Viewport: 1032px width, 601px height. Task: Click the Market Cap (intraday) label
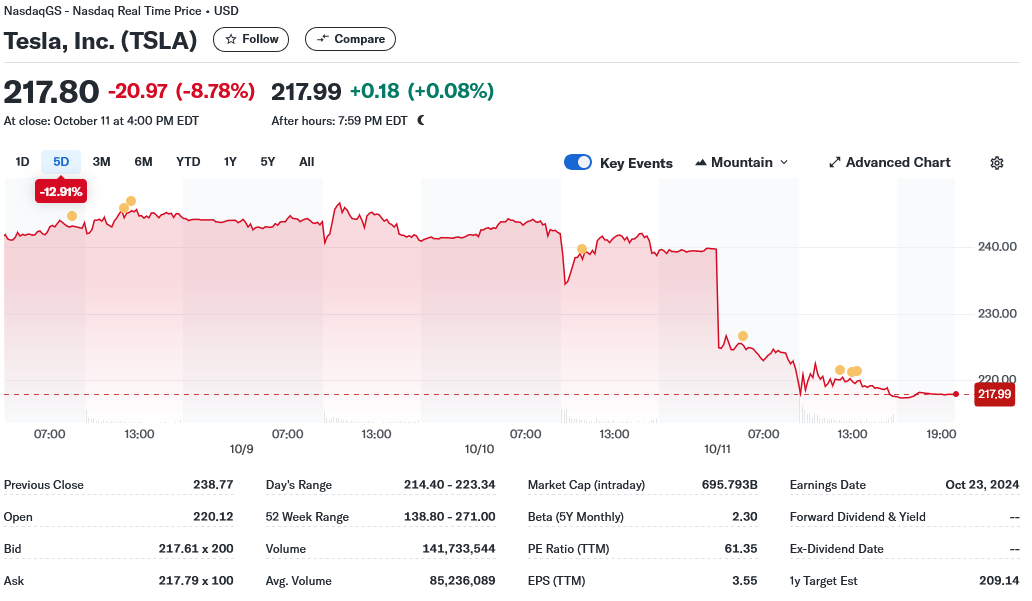tap(586, 485)
